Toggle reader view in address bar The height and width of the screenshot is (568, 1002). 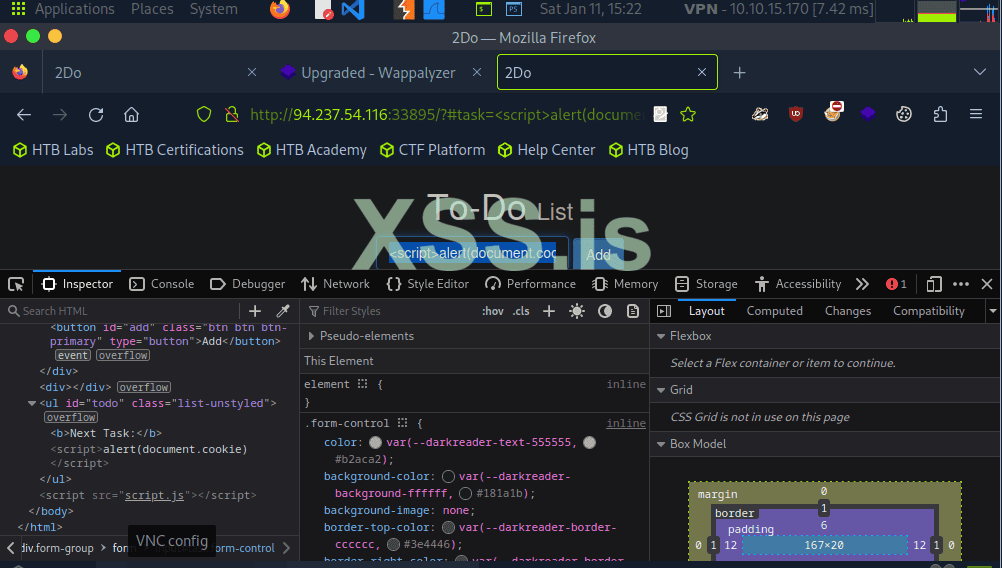pyautogui.click(x=660, y=114)
